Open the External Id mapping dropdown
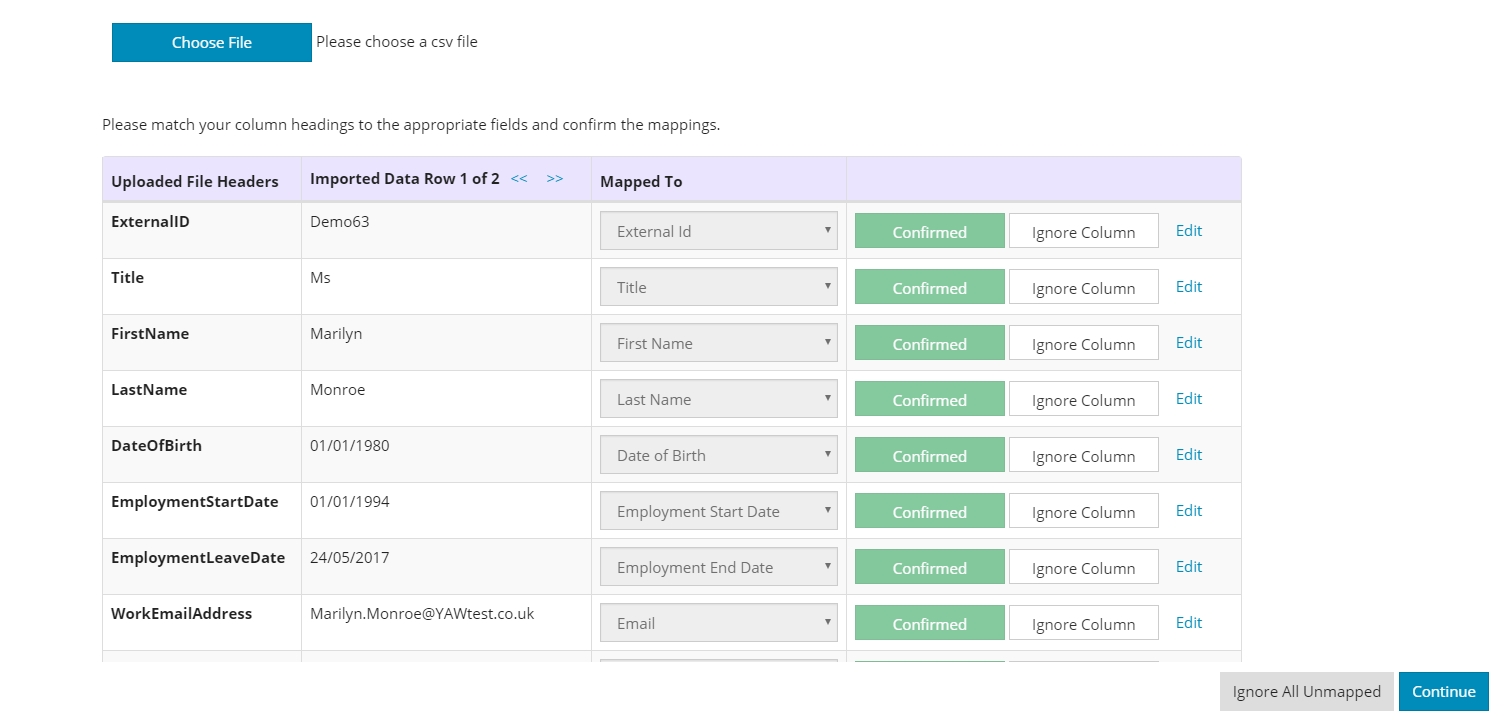This screenshot has height=726, width=1499. pos(718,230)
